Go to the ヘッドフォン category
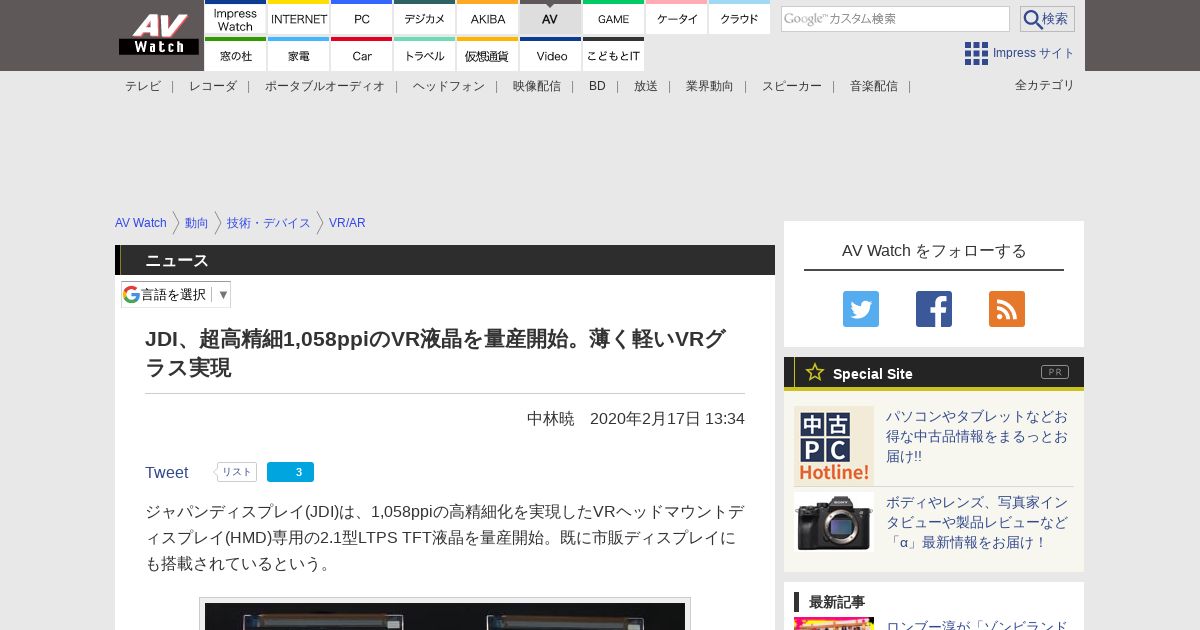The height and width of the screenshot is (630, 1200). coord(449,86)
